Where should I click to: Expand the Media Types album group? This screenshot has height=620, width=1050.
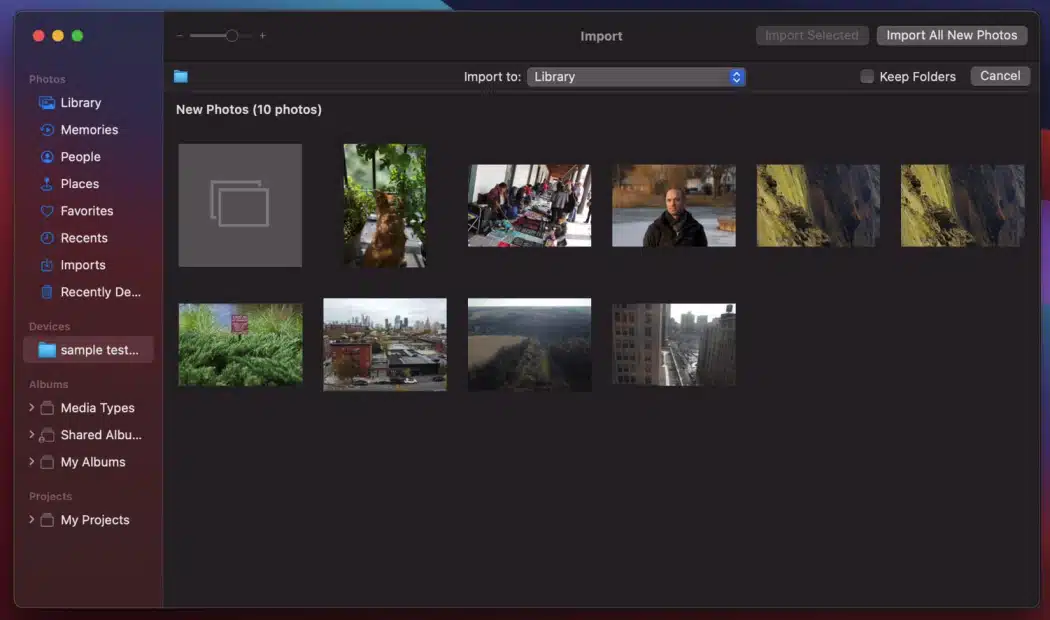[32, 408]
